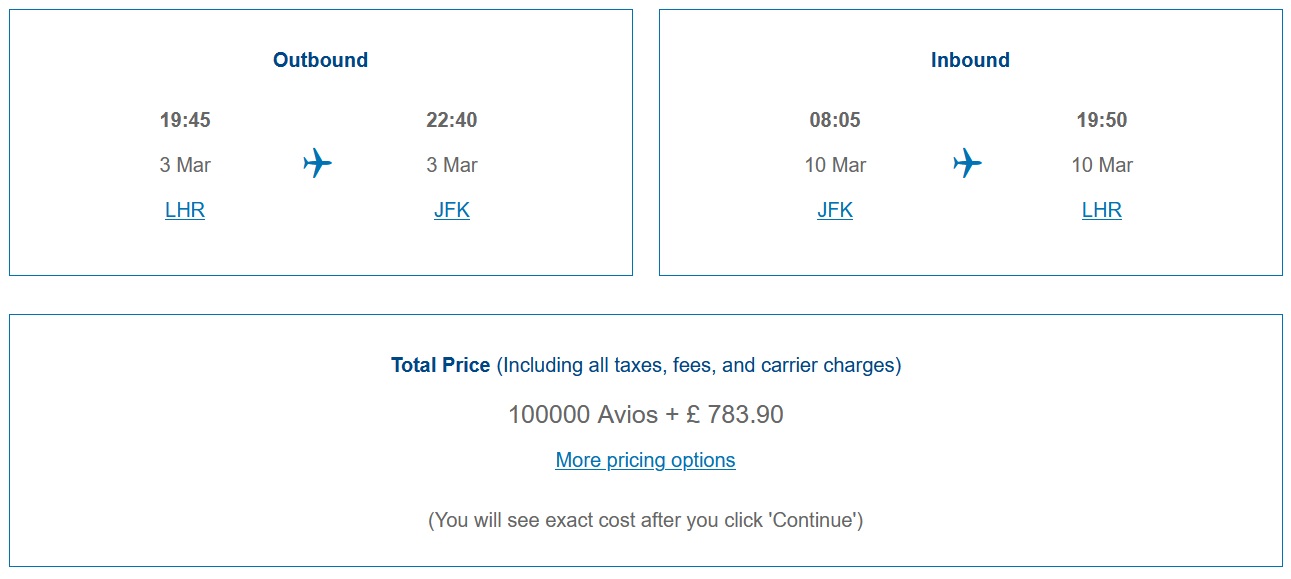Click the 10 Mar date under 08:05
This screenshot has width=1291, height=579.
pos(835,165)
